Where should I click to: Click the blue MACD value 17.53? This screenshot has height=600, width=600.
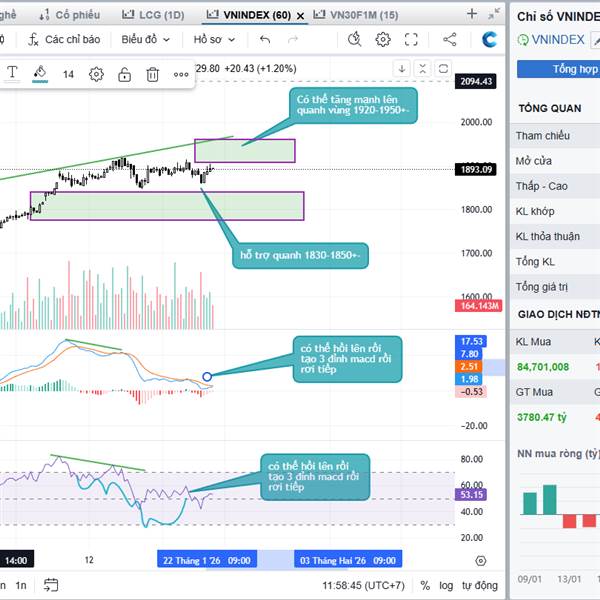[x=471, y=341]
